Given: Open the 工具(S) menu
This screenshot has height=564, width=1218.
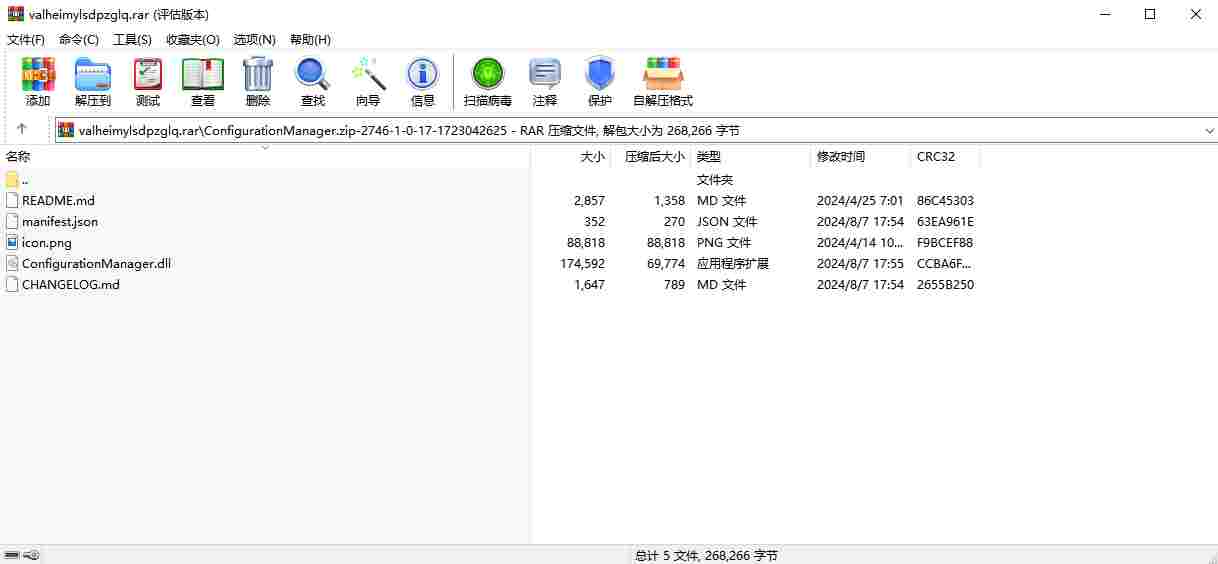Looking at the screenshot, I should pos(132,39).
